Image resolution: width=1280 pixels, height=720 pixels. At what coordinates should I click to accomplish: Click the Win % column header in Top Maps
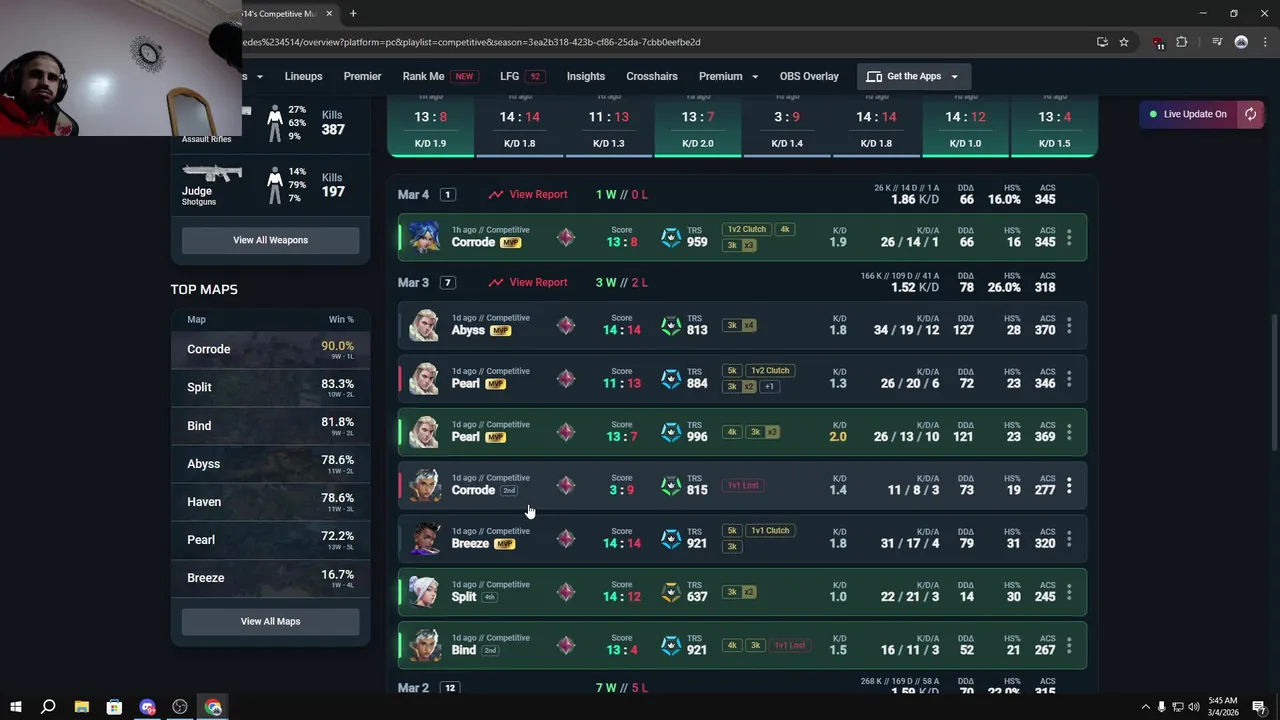(x=341, y=320)
